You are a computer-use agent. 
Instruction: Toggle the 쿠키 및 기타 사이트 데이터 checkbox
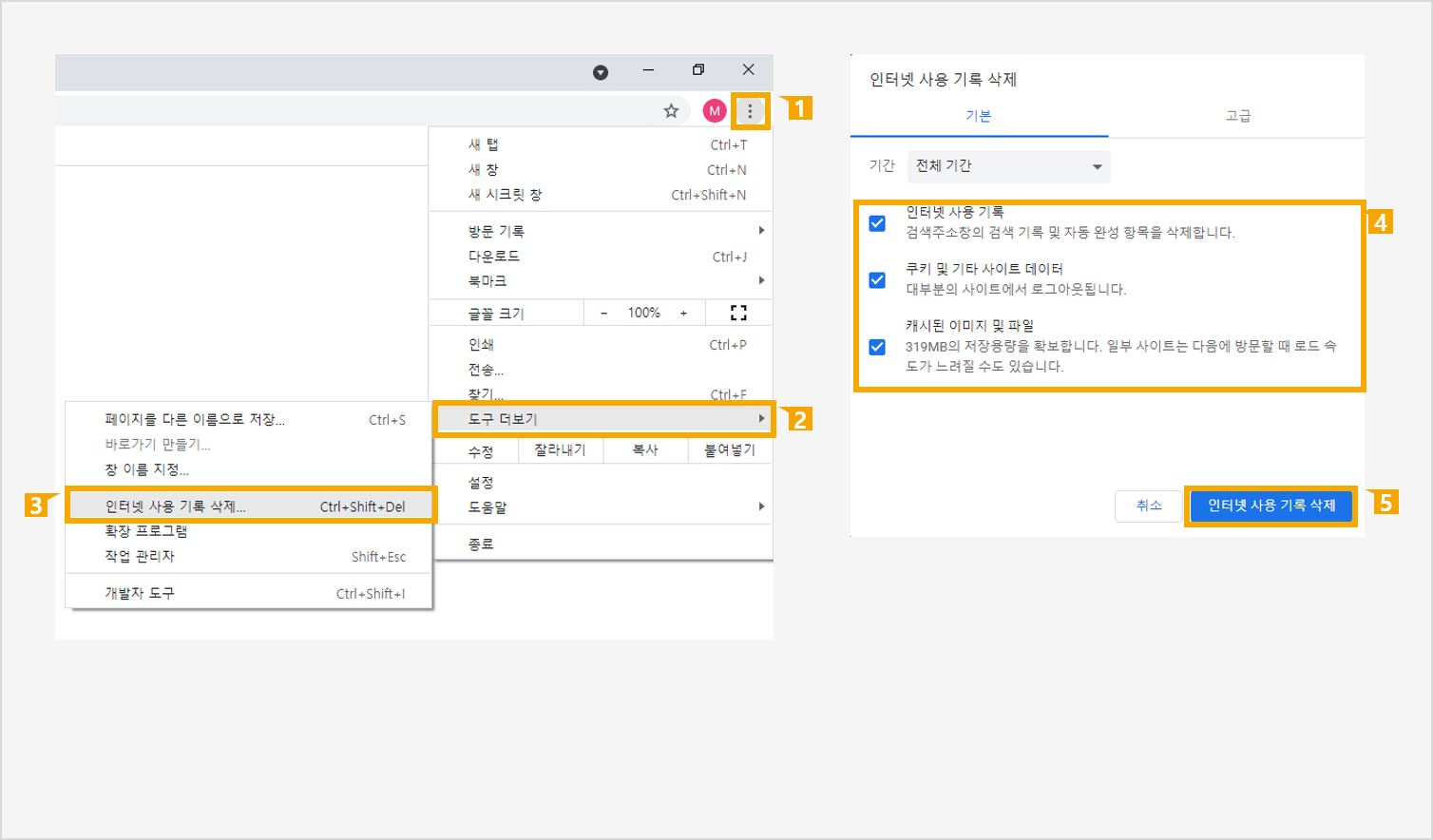(x=877, y=280)
